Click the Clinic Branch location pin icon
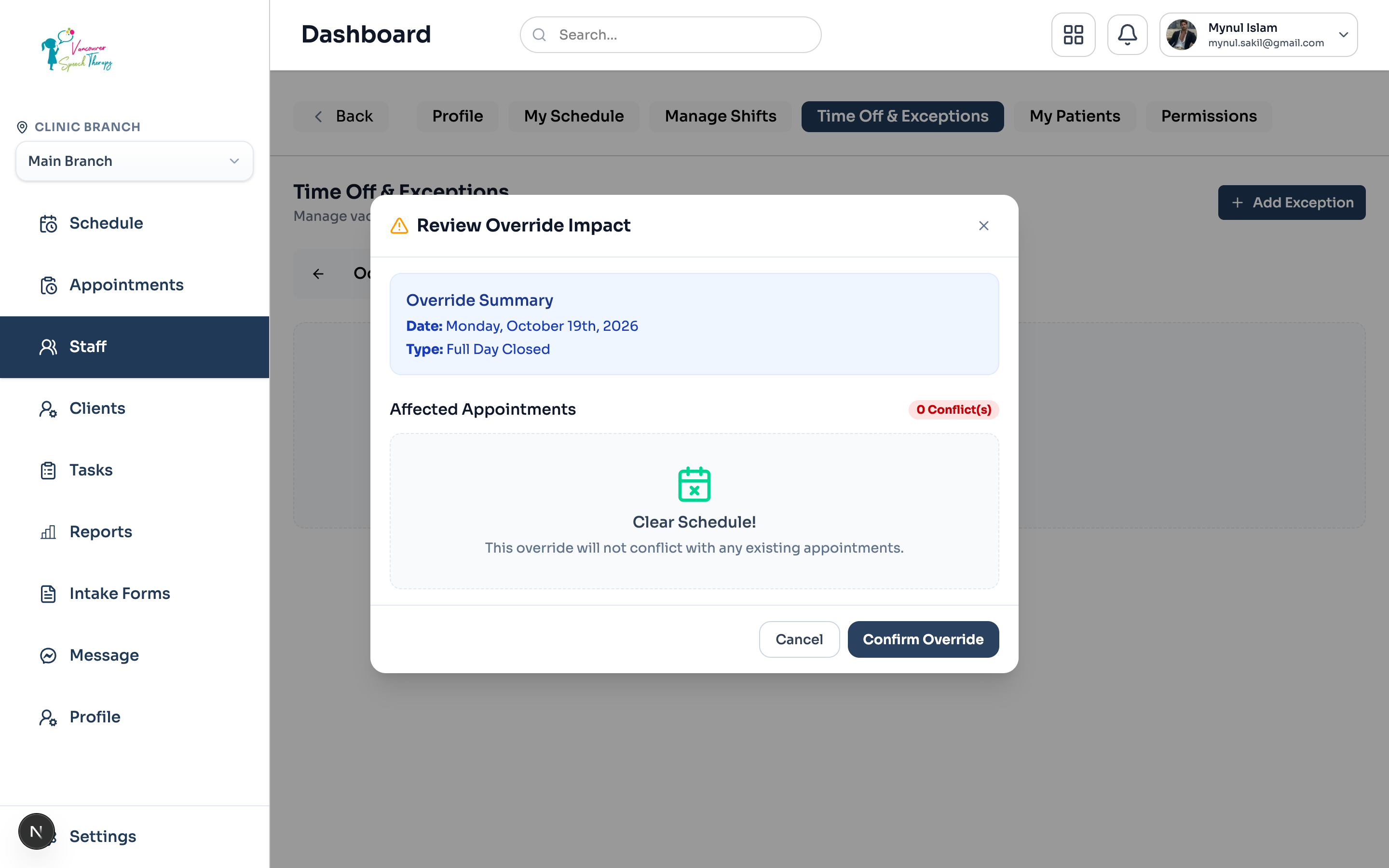This screenshot has width=1389, height=868. [22, 127]
